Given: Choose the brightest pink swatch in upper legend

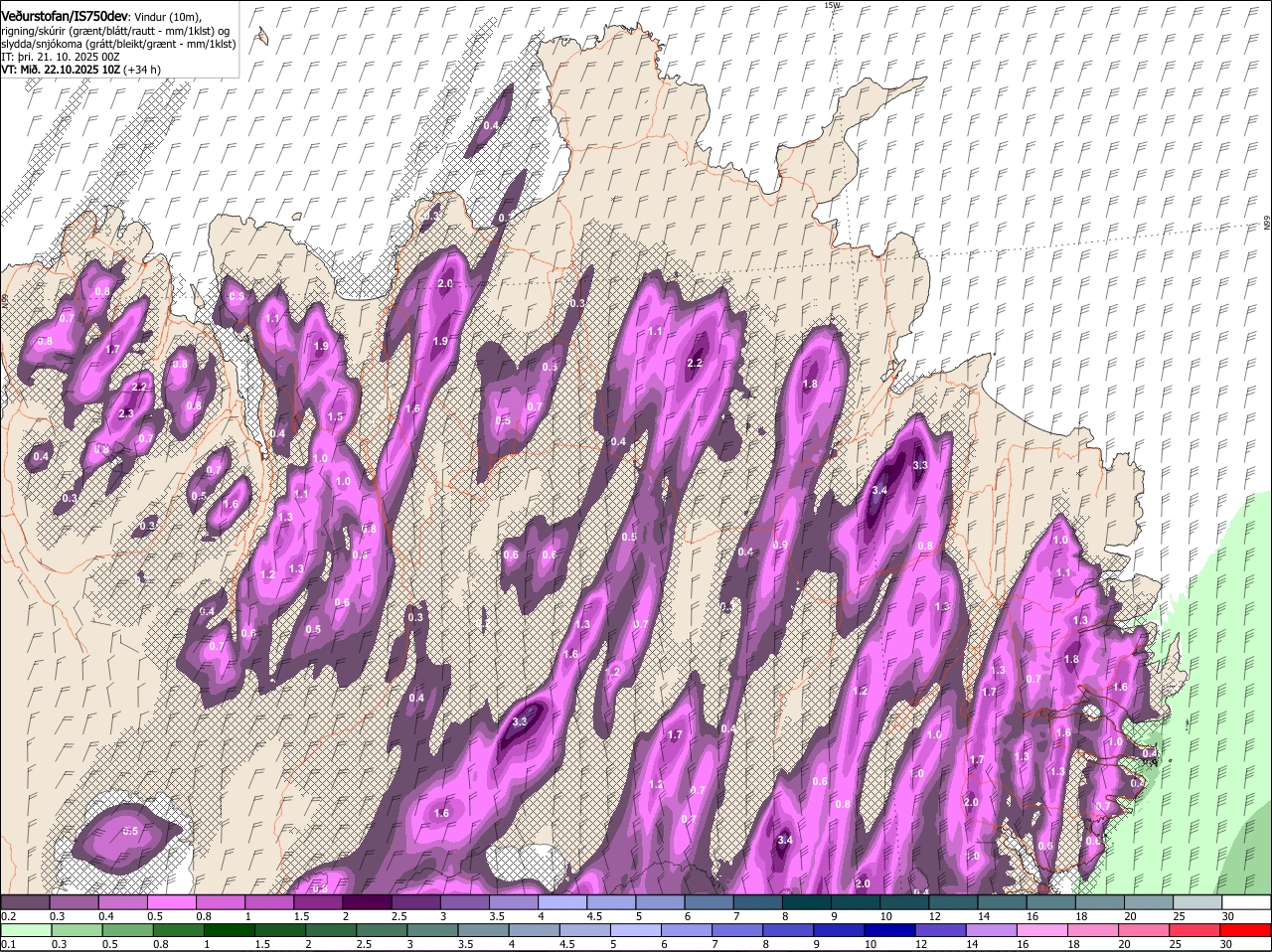Looking at the screenshot, I should coord(172,902).
